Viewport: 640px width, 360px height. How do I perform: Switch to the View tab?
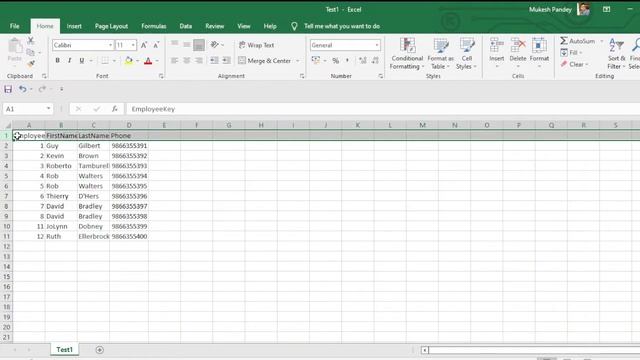point(244,26)
